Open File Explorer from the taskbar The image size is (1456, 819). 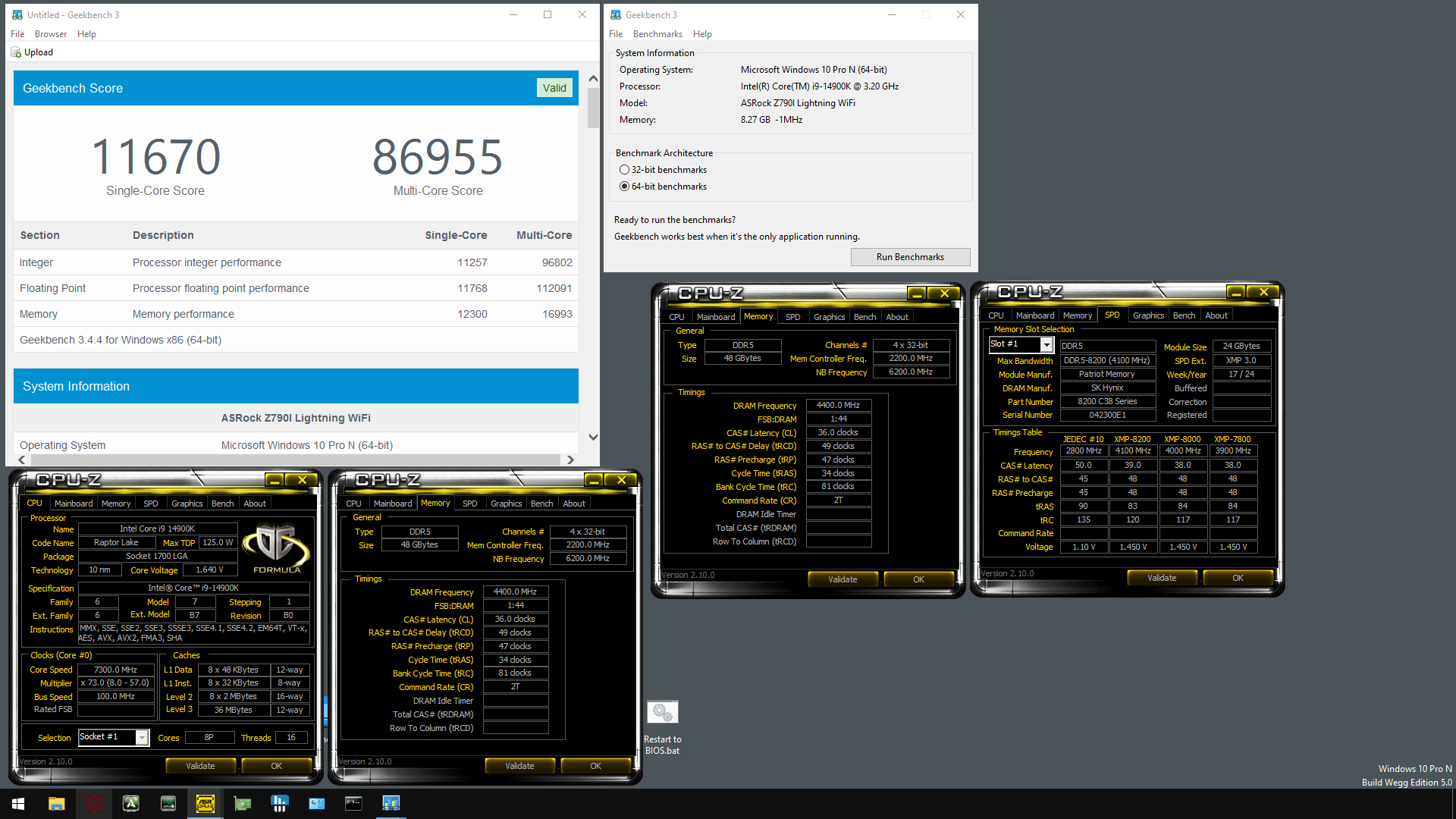[x=56, y=804]
